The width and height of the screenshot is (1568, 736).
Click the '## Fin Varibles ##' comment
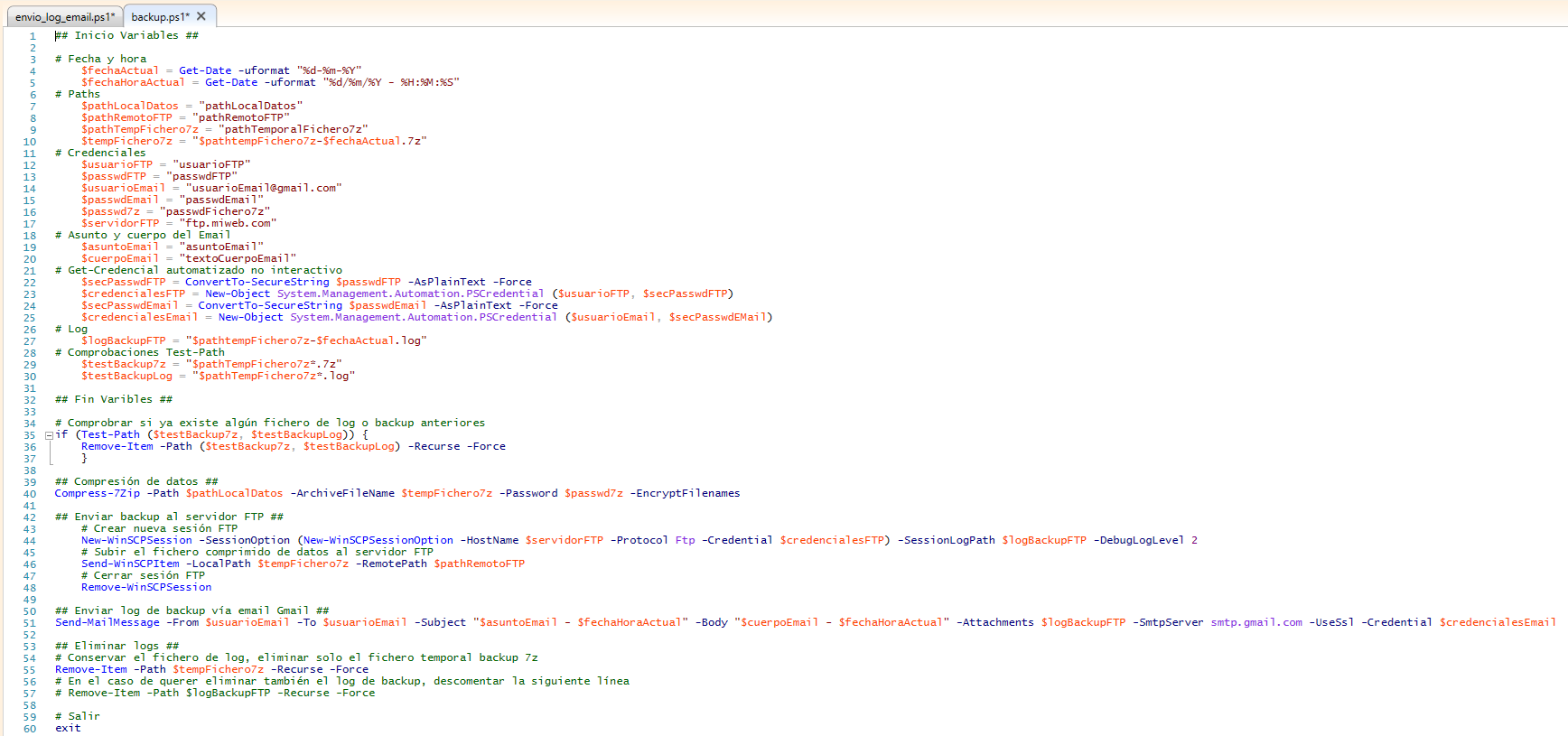pos(114,400)
